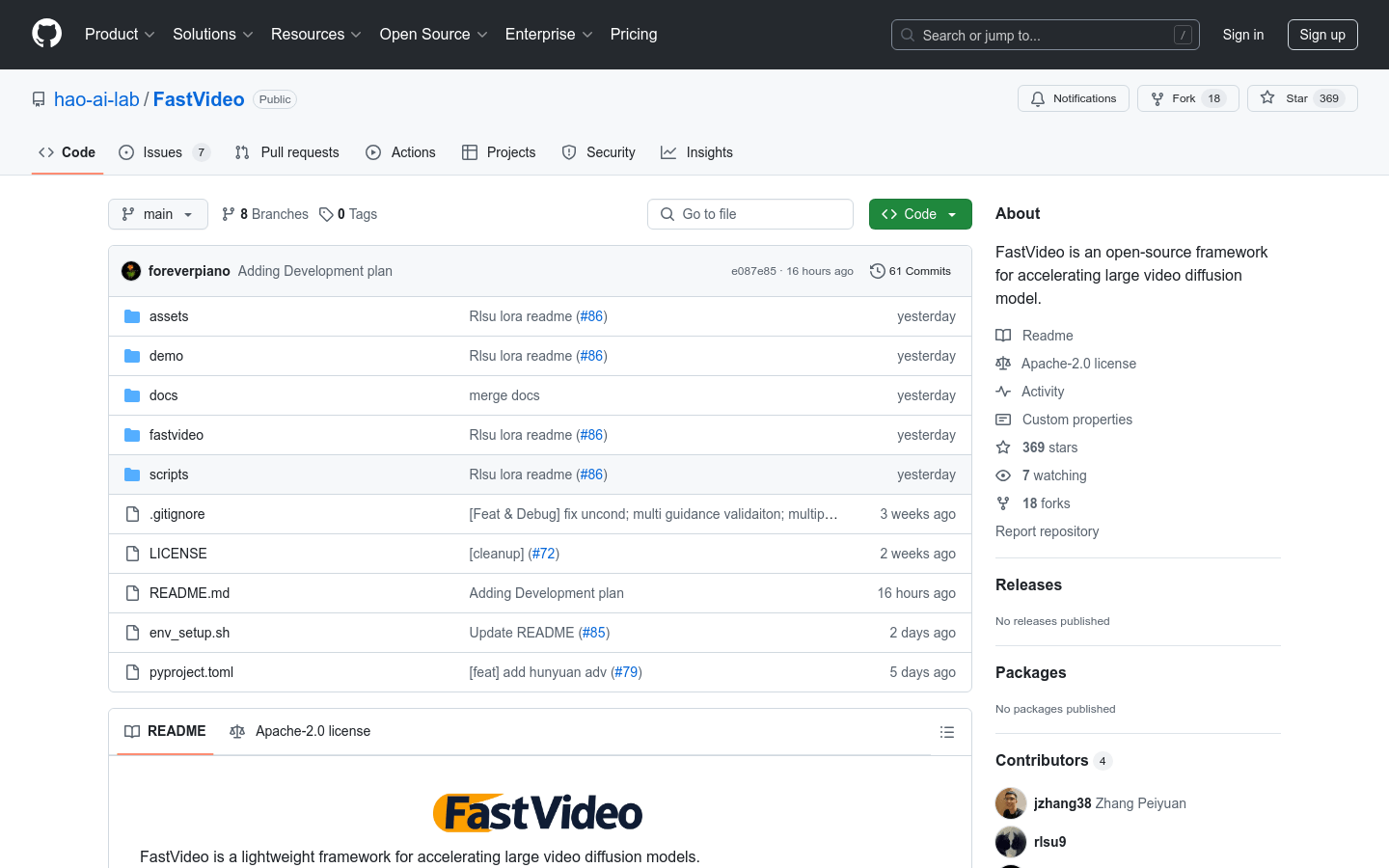This screenshot has width=1389, height=868.
Task: Click the demo folder icon
Action: (132, 356)
